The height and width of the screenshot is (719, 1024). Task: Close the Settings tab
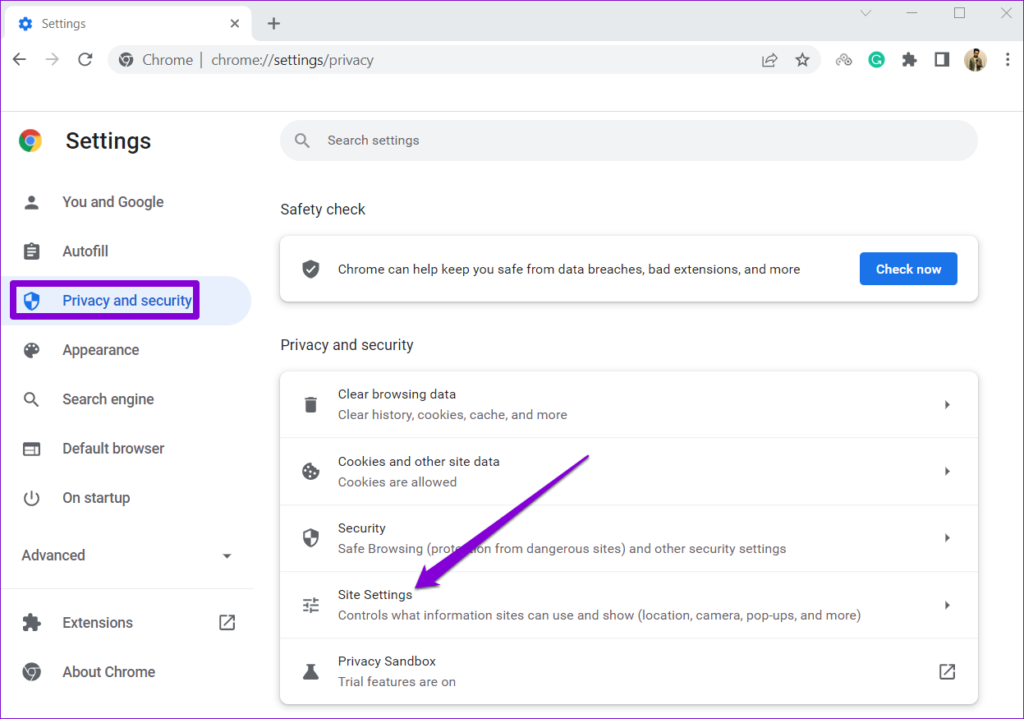coord(235,24)
